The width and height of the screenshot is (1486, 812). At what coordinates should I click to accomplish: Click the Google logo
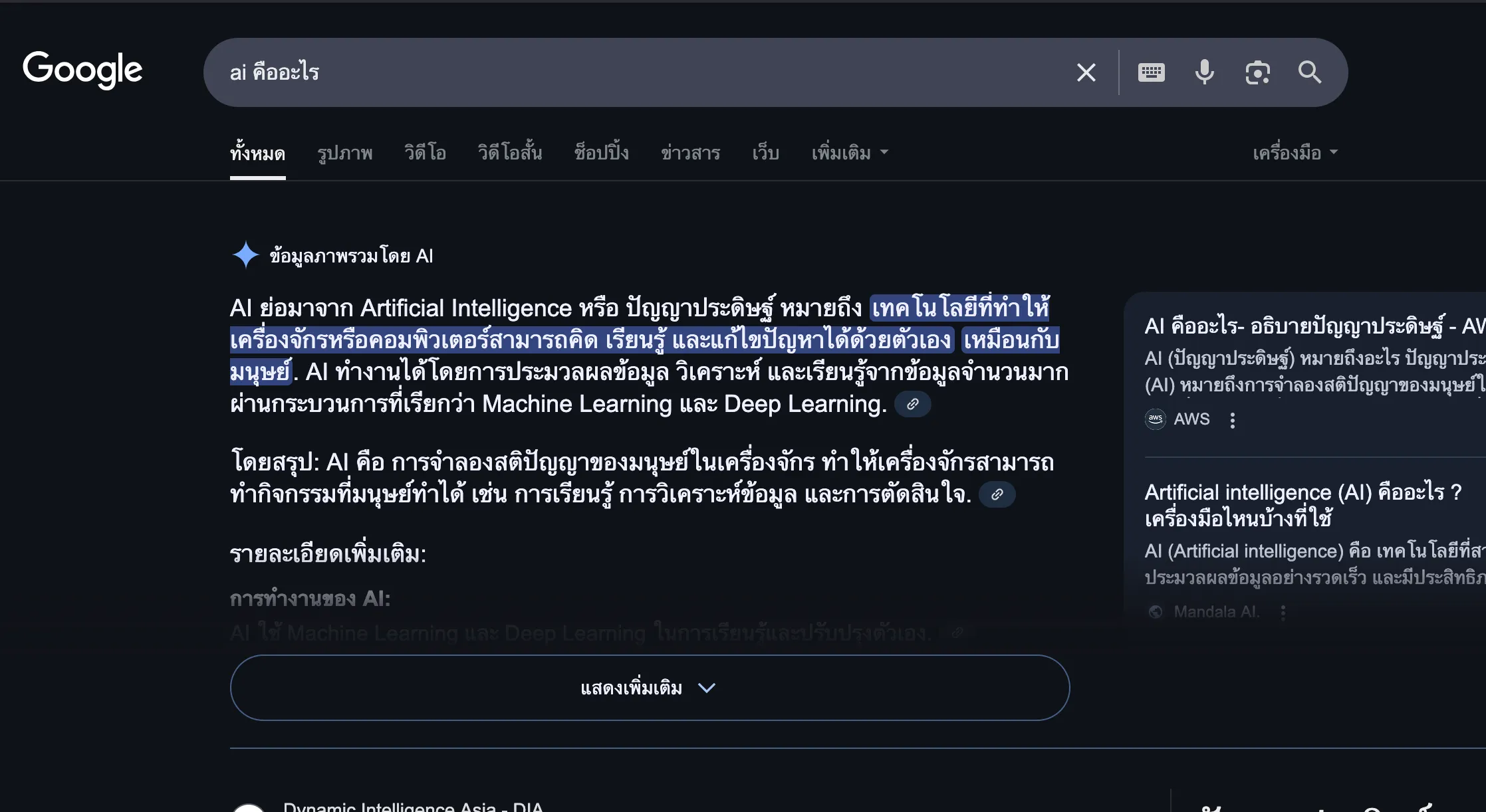[x=83, y=70]
